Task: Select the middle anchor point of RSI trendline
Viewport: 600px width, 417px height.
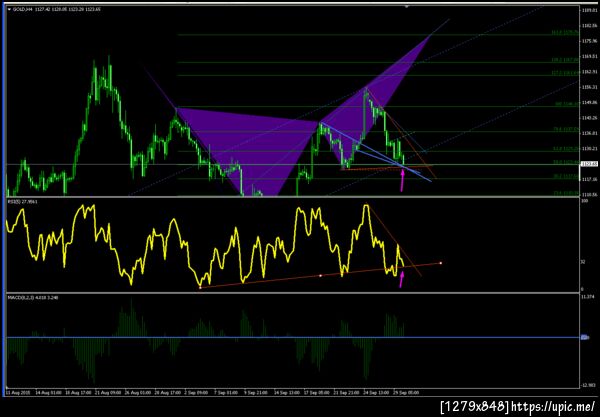Action: (x=321, y=275)
